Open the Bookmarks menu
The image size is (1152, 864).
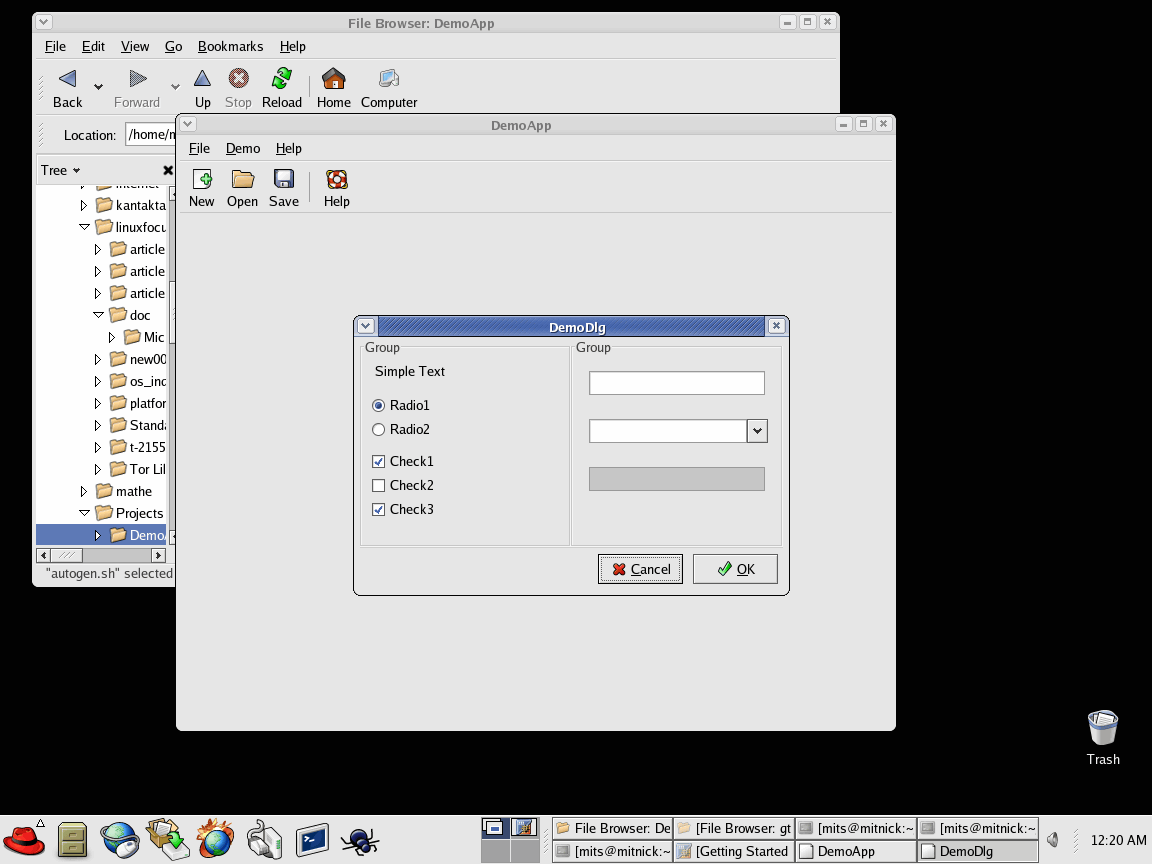230,46
